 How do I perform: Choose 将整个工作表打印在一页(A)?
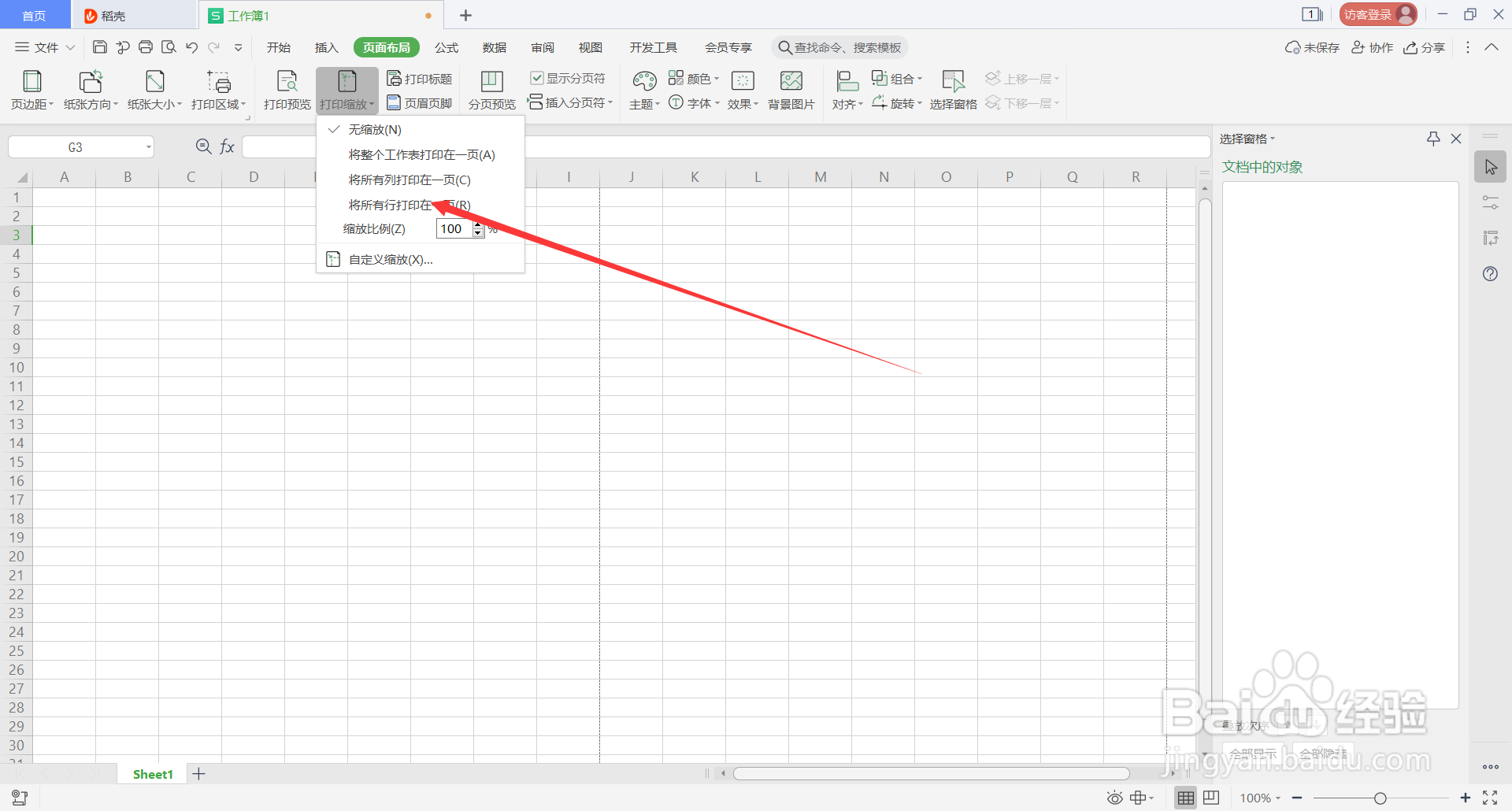(421, 154)
